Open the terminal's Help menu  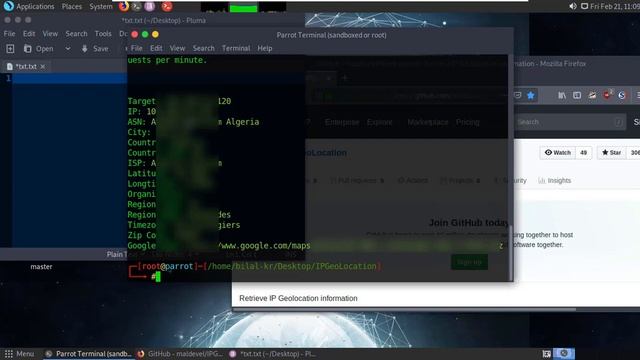pos(264,48)
